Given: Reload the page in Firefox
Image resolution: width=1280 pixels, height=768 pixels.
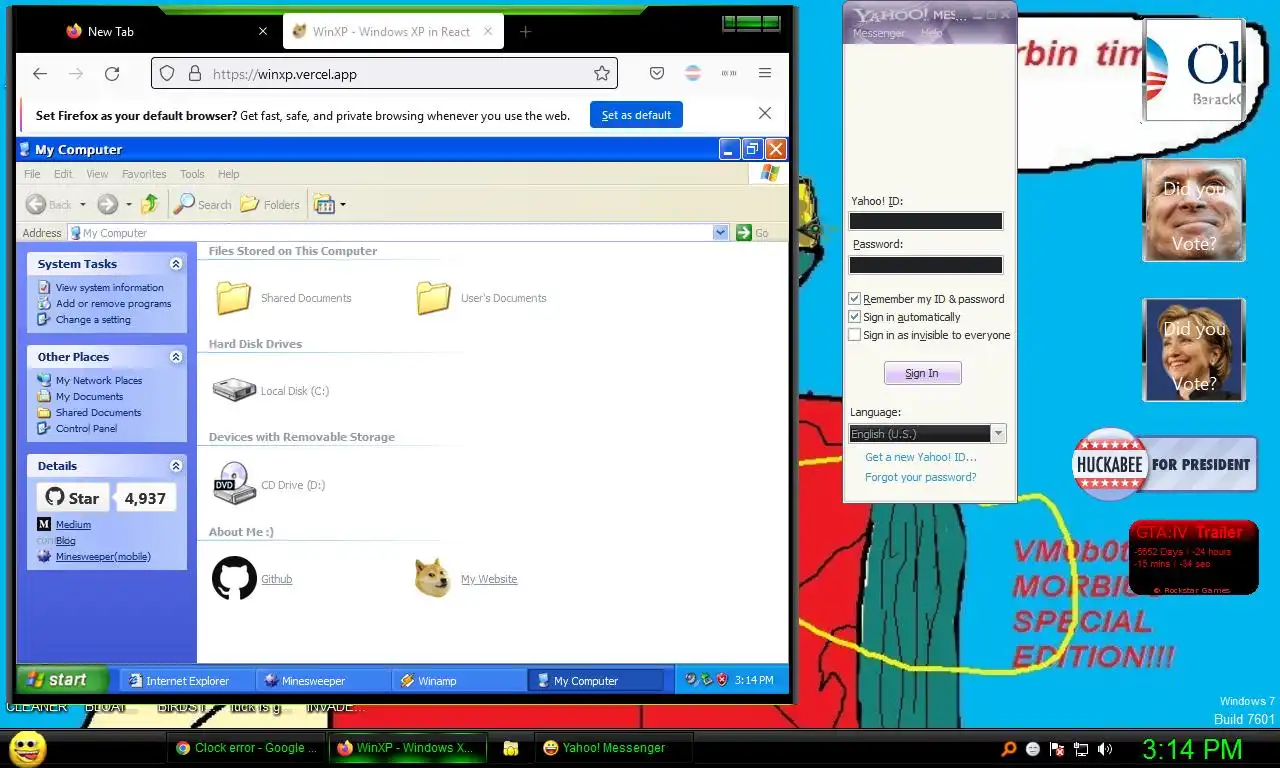Looking at the screenshot, I should pos(112,73).
